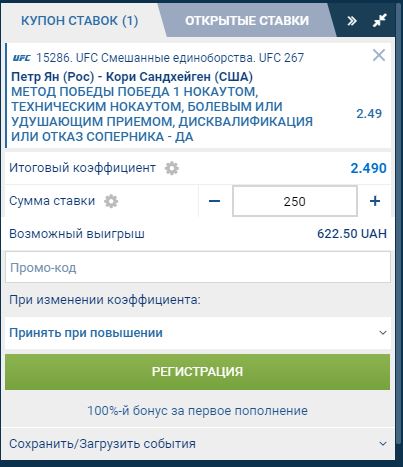Viewport: 403px width, 467px height.
Task: Open the Принять при повышении dropdown
Action: (198, 333)
